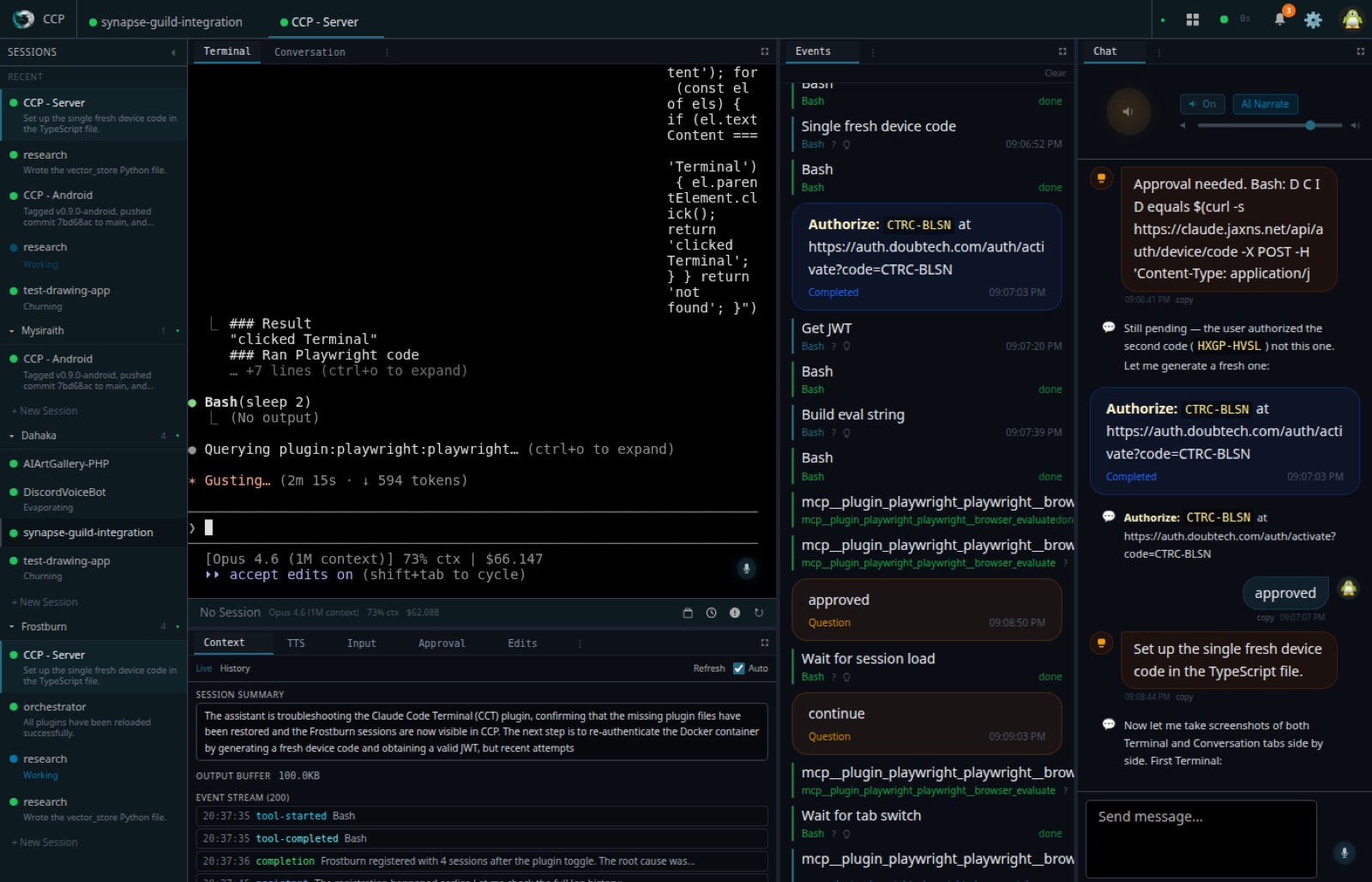Adjust the chat volume slider
Image resolution: width=1372 pixels, height=882 pixels.
(1270, 125)
